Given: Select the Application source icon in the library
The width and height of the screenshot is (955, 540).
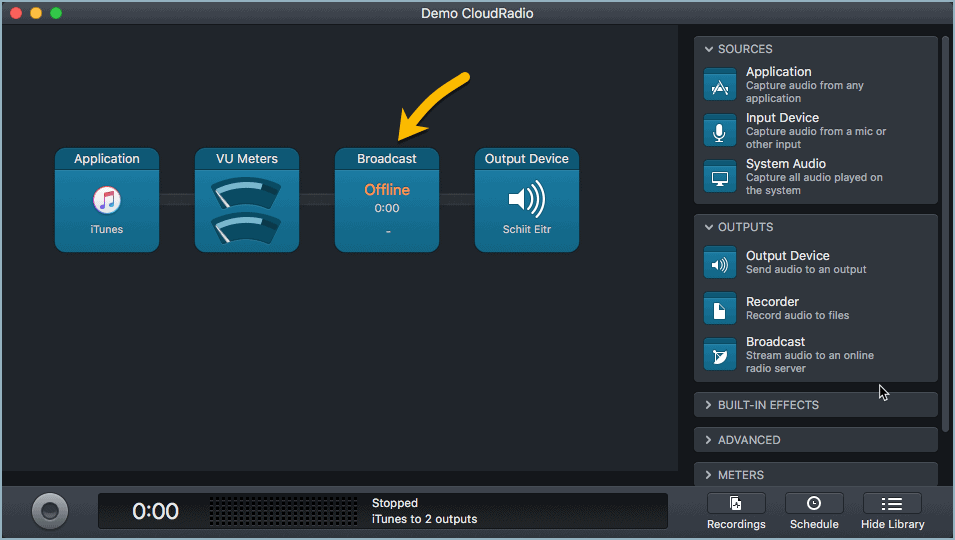Looking at the screenshot, I should tap(719, 85).
